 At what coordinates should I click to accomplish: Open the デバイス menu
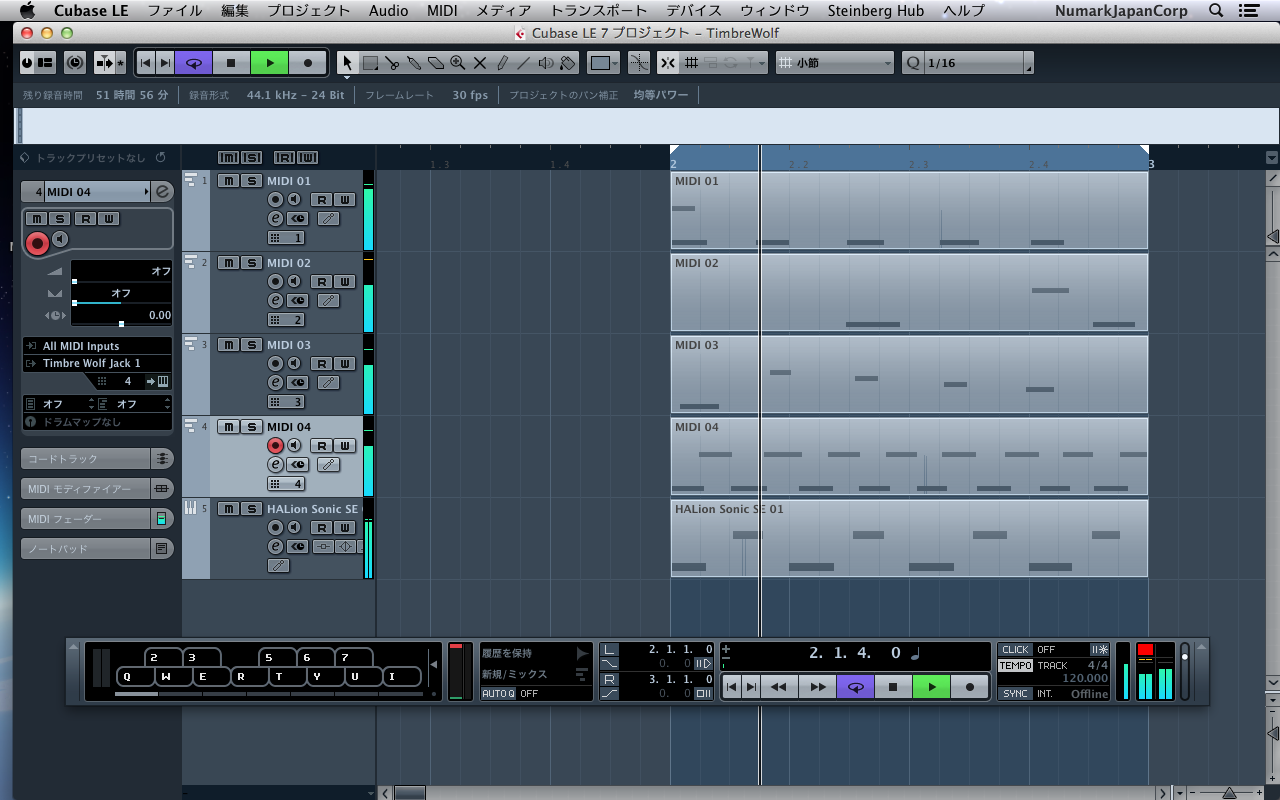tap(694, 11)
